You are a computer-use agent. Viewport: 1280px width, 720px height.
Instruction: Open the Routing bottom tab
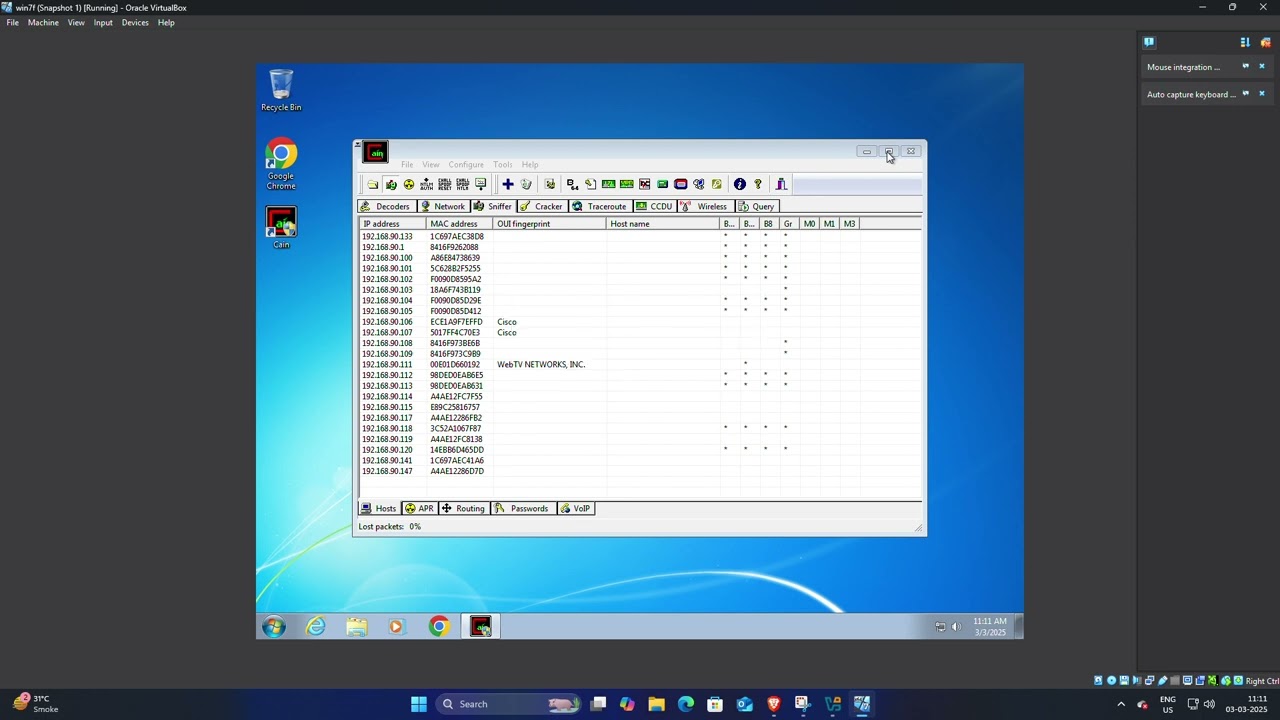coord(464,509)
